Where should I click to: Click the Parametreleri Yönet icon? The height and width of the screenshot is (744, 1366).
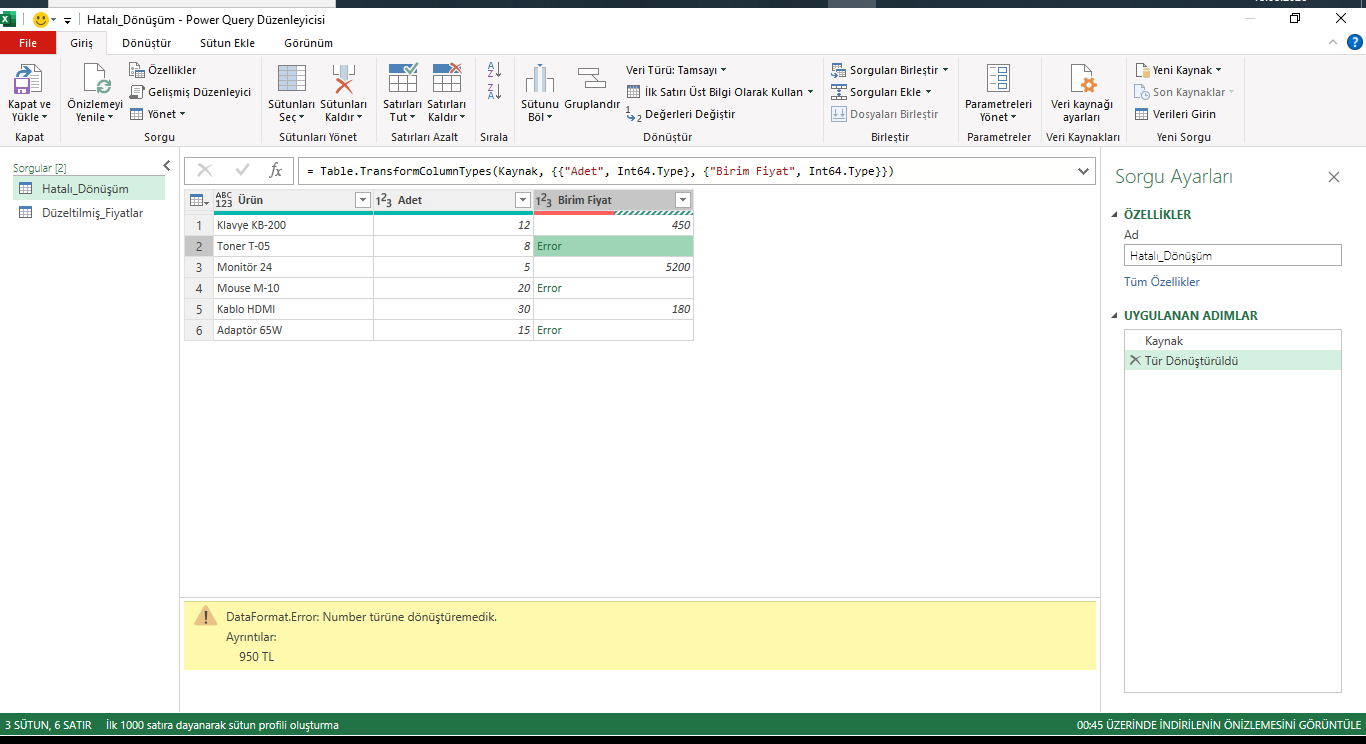(998, 79)
